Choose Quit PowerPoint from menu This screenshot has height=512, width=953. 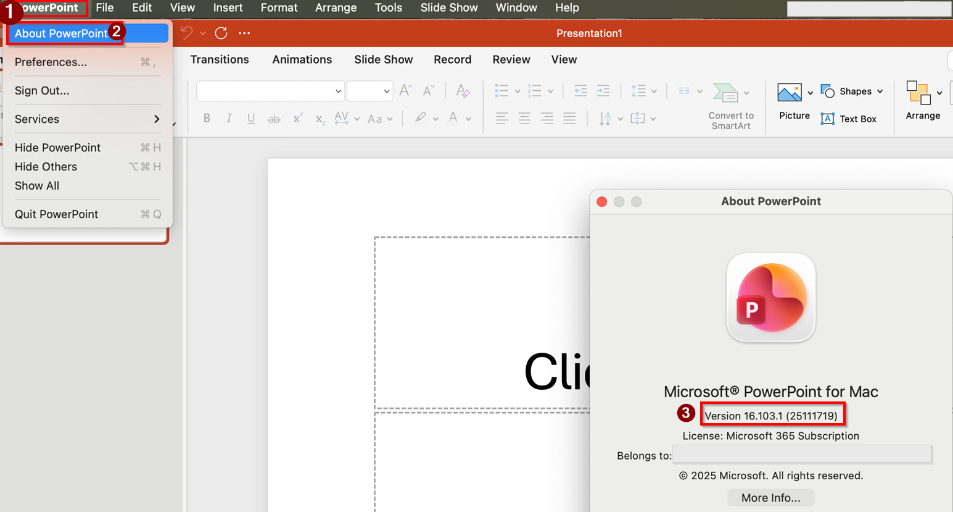[56, 214]
